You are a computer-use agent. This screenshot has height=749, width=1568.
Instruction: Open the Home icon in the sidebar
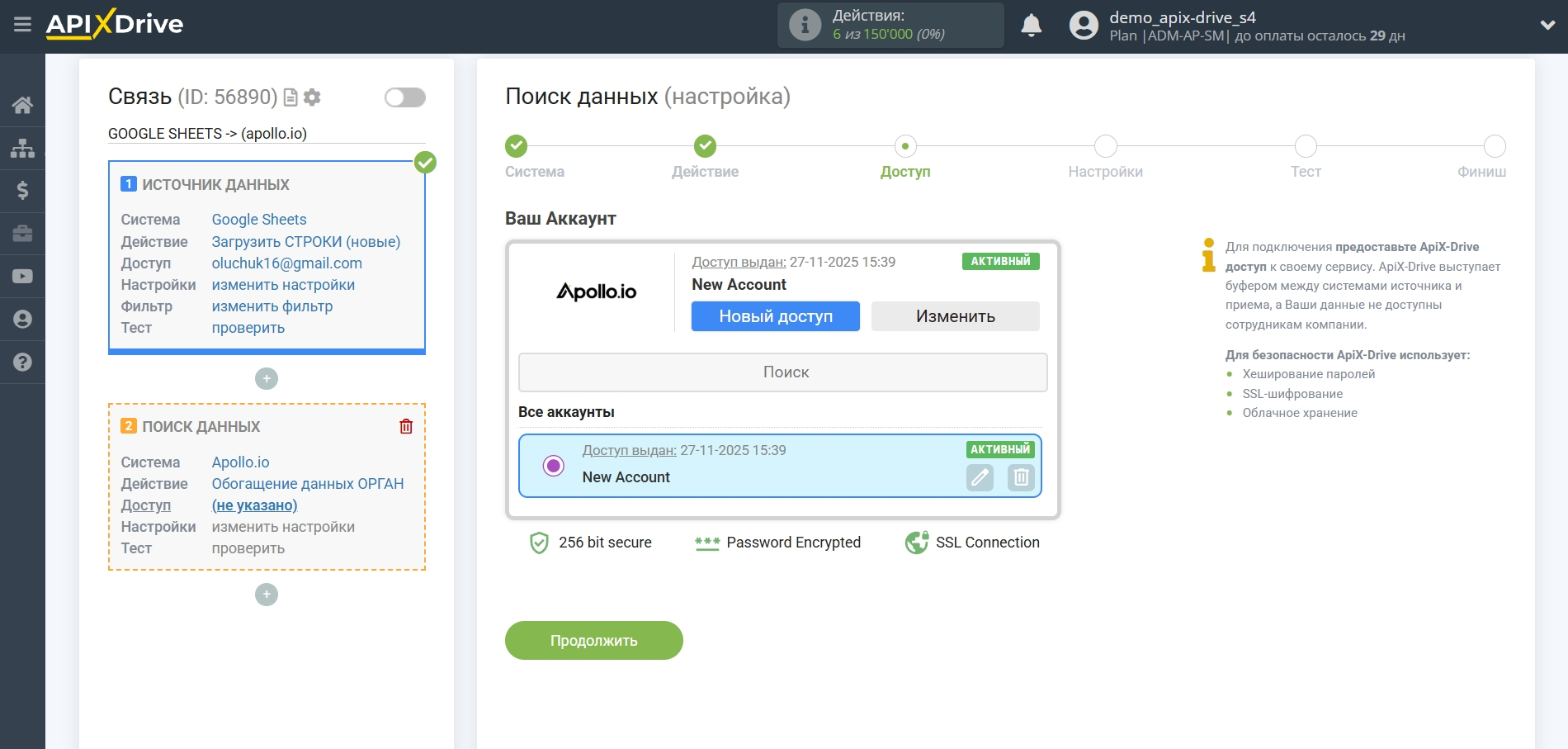pyautogui.click(x=22, y=105)
